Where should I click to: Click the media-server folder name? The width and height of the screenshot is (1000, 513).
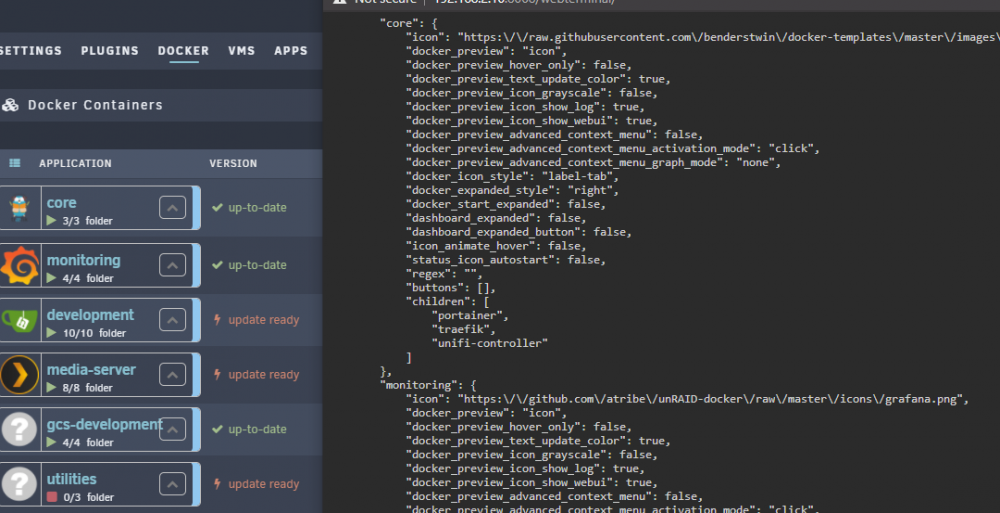tap(91, 369)
